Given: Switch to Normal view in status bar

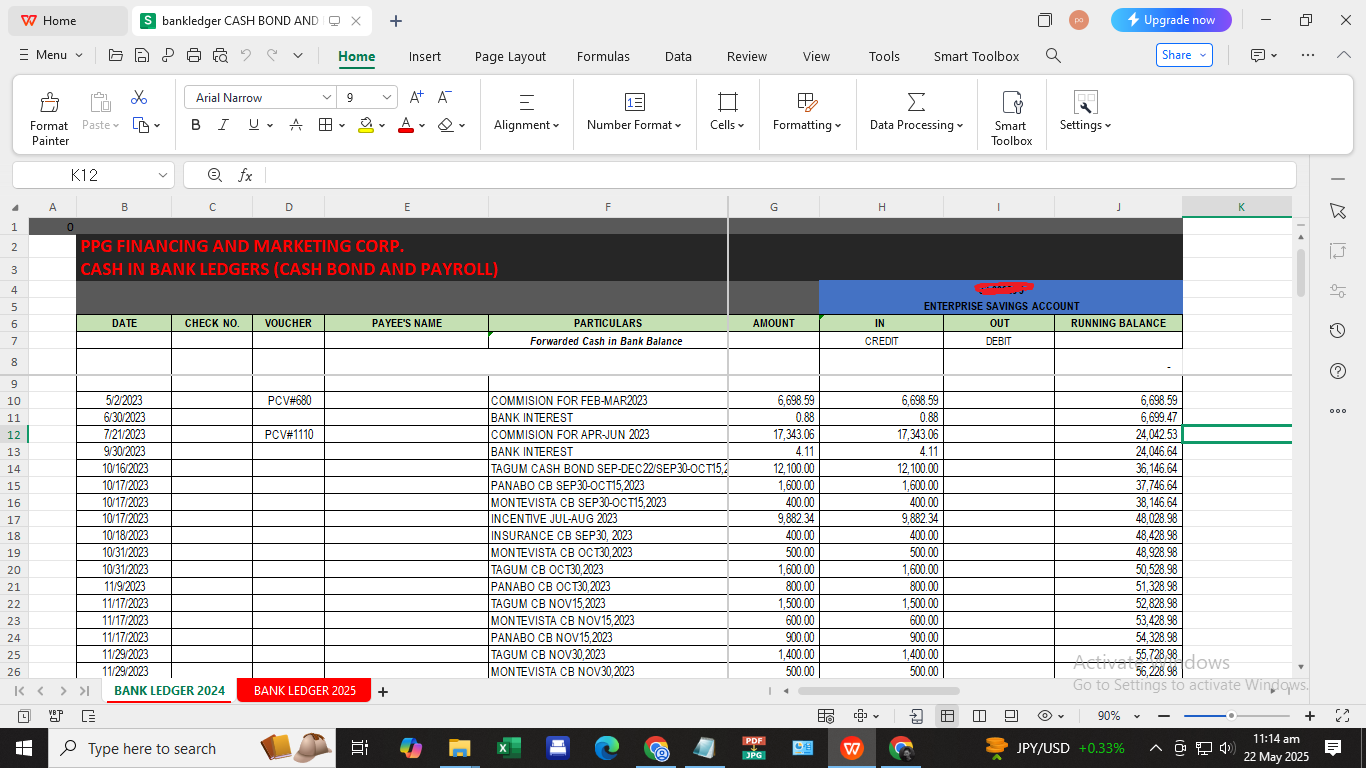Looking at the screenshot, I should 946,716.
